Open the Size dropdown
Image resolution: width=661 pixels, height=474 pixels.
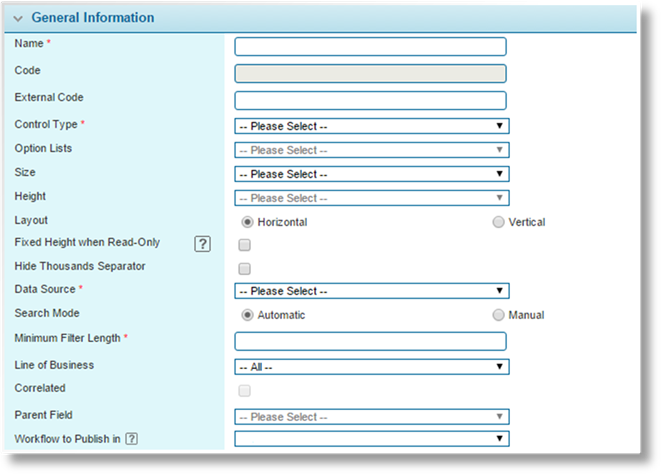point(372,174)
